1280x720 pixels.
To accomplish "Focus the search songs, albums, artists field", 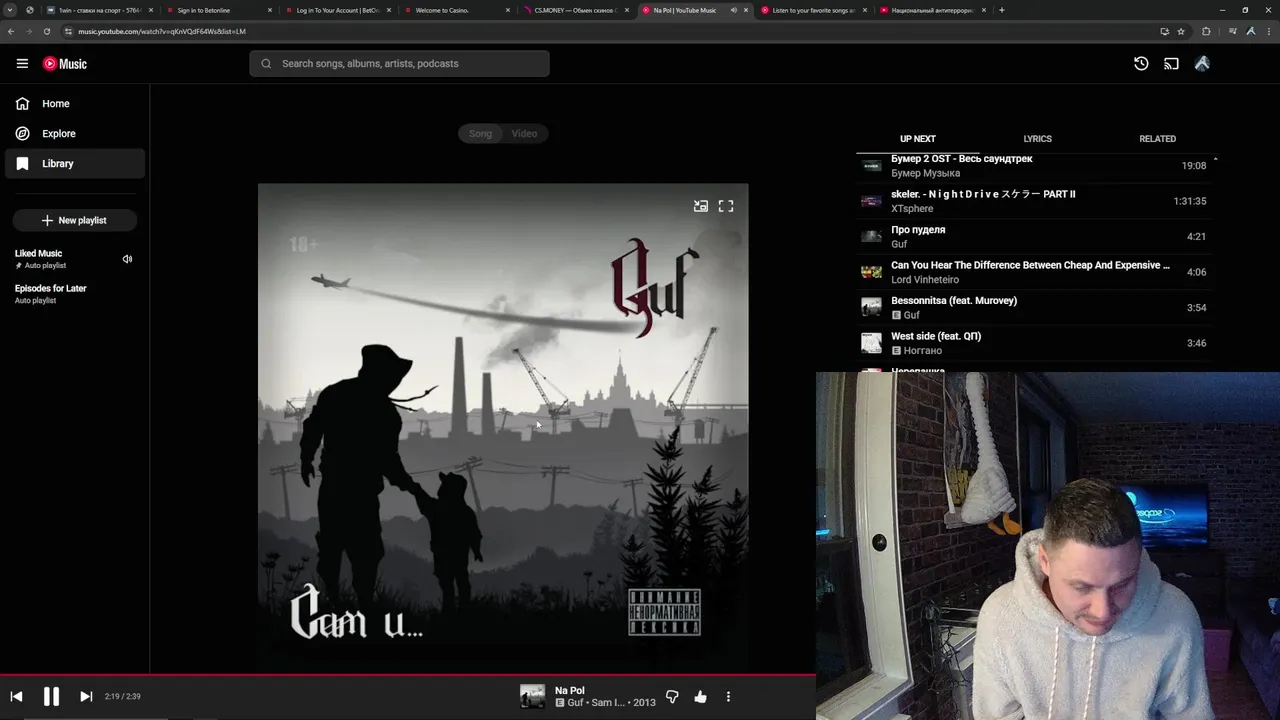I will (399, 63).
